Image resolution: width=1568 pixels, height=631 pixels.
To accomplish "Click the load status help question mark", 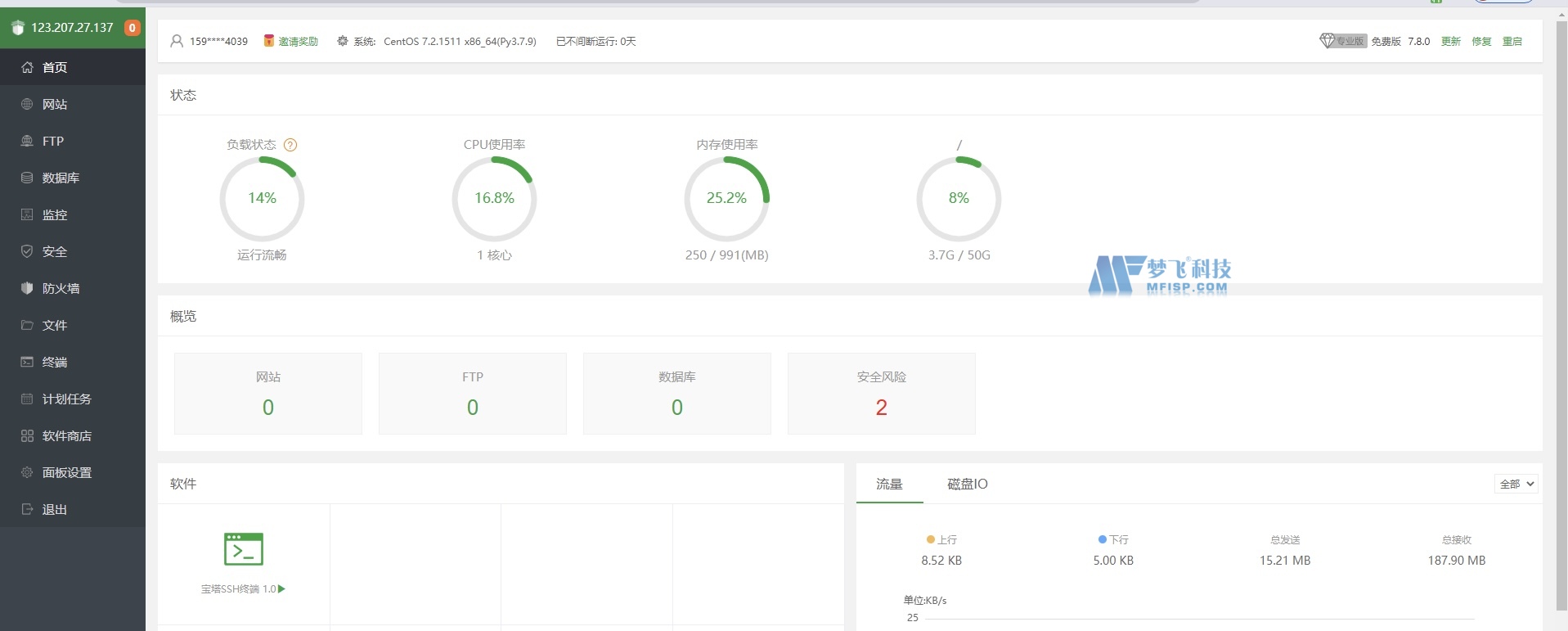I will pyautogui.click(x=290, y=145).
